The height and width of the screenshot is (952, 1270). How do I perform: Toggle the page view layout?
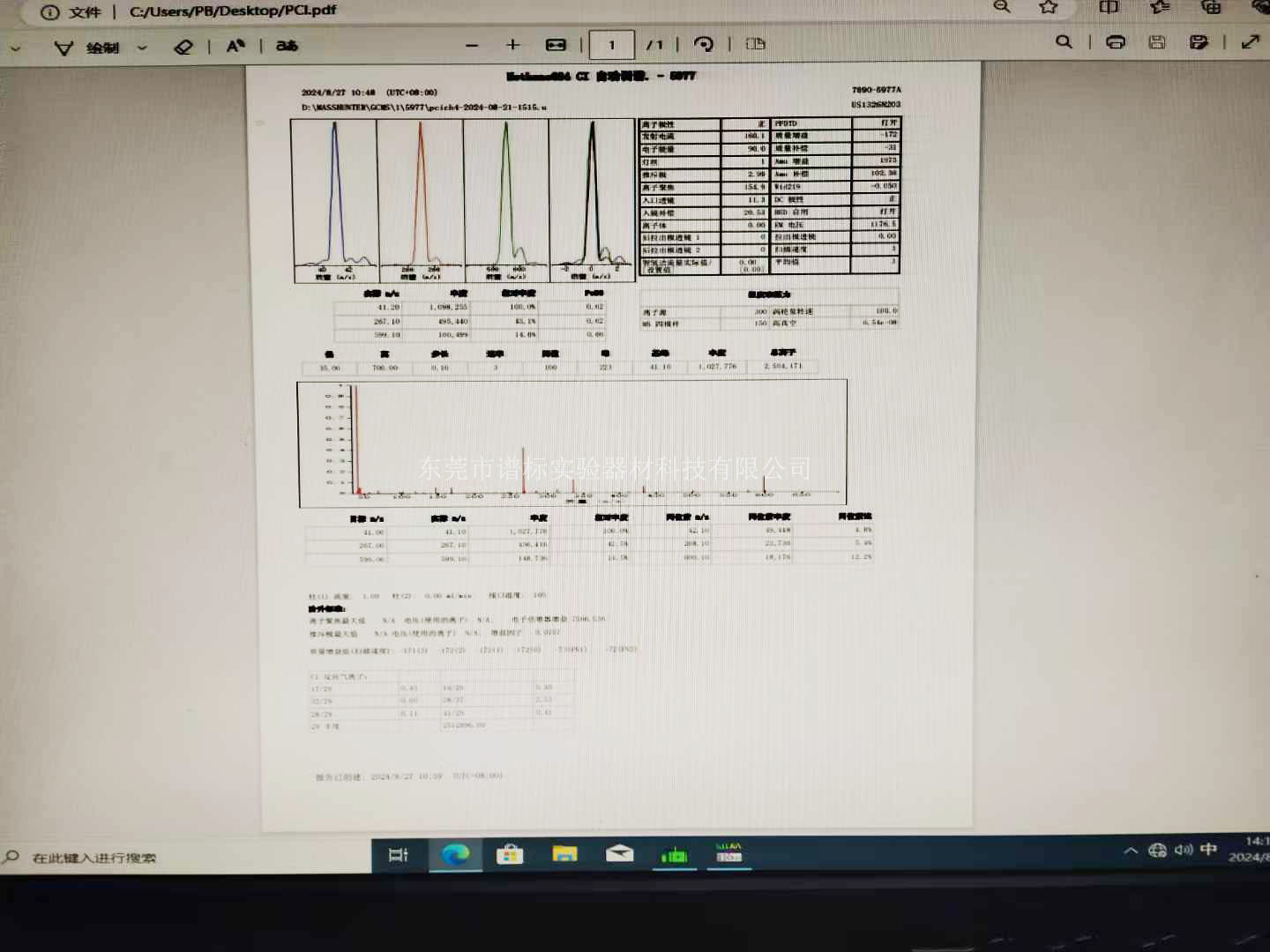pos(756,43)
